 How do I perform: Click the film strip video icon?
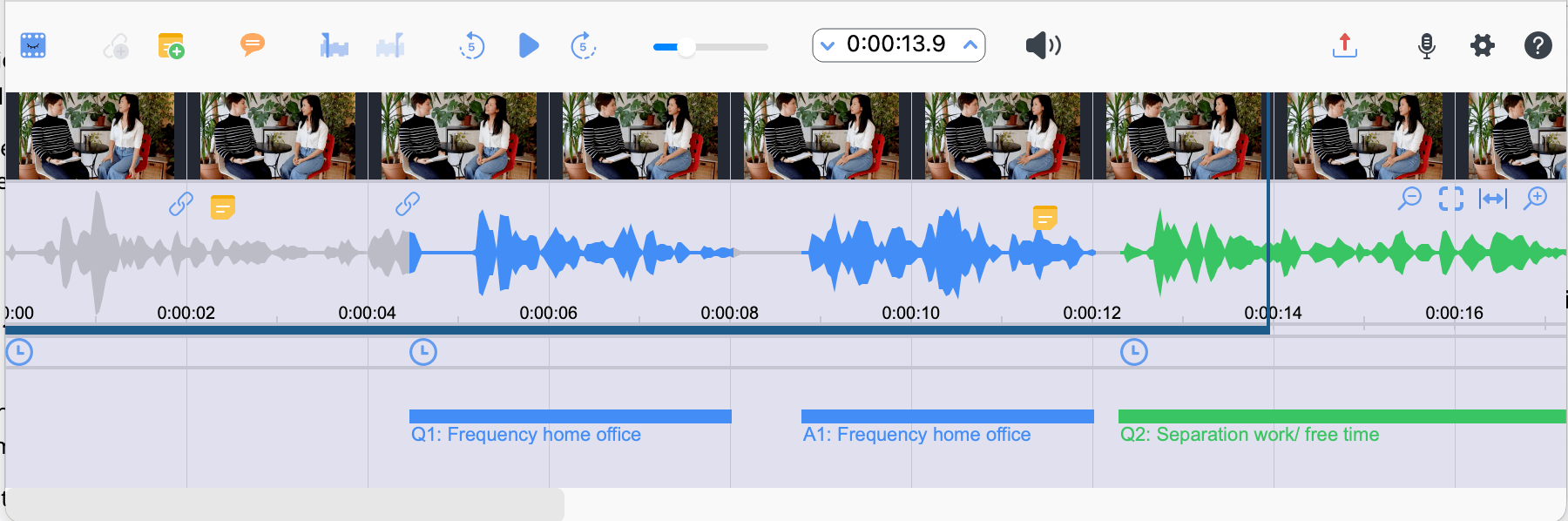pos(33,45)
